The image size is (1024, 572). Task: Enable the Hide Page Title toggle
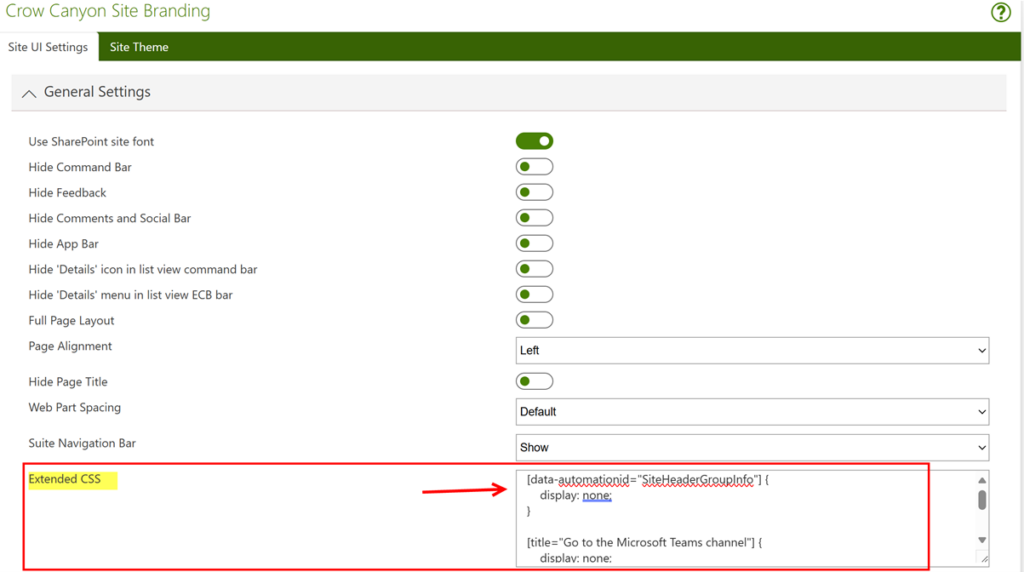pos(534,381)
